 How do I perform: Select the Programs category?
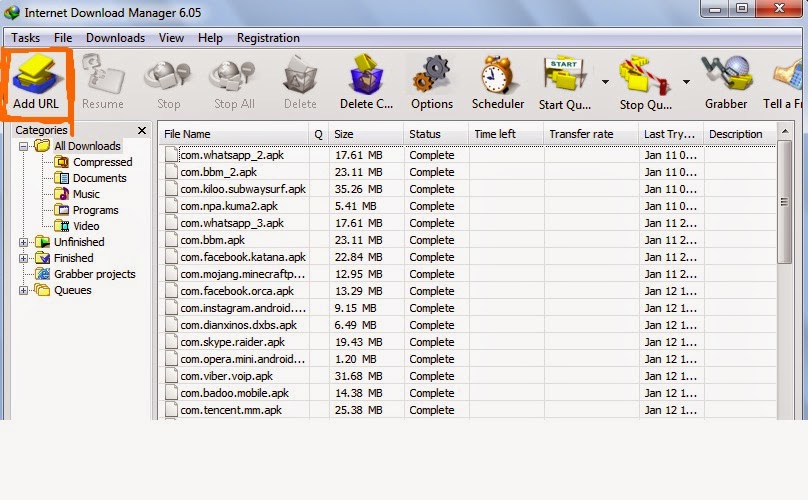pos(95,210)
